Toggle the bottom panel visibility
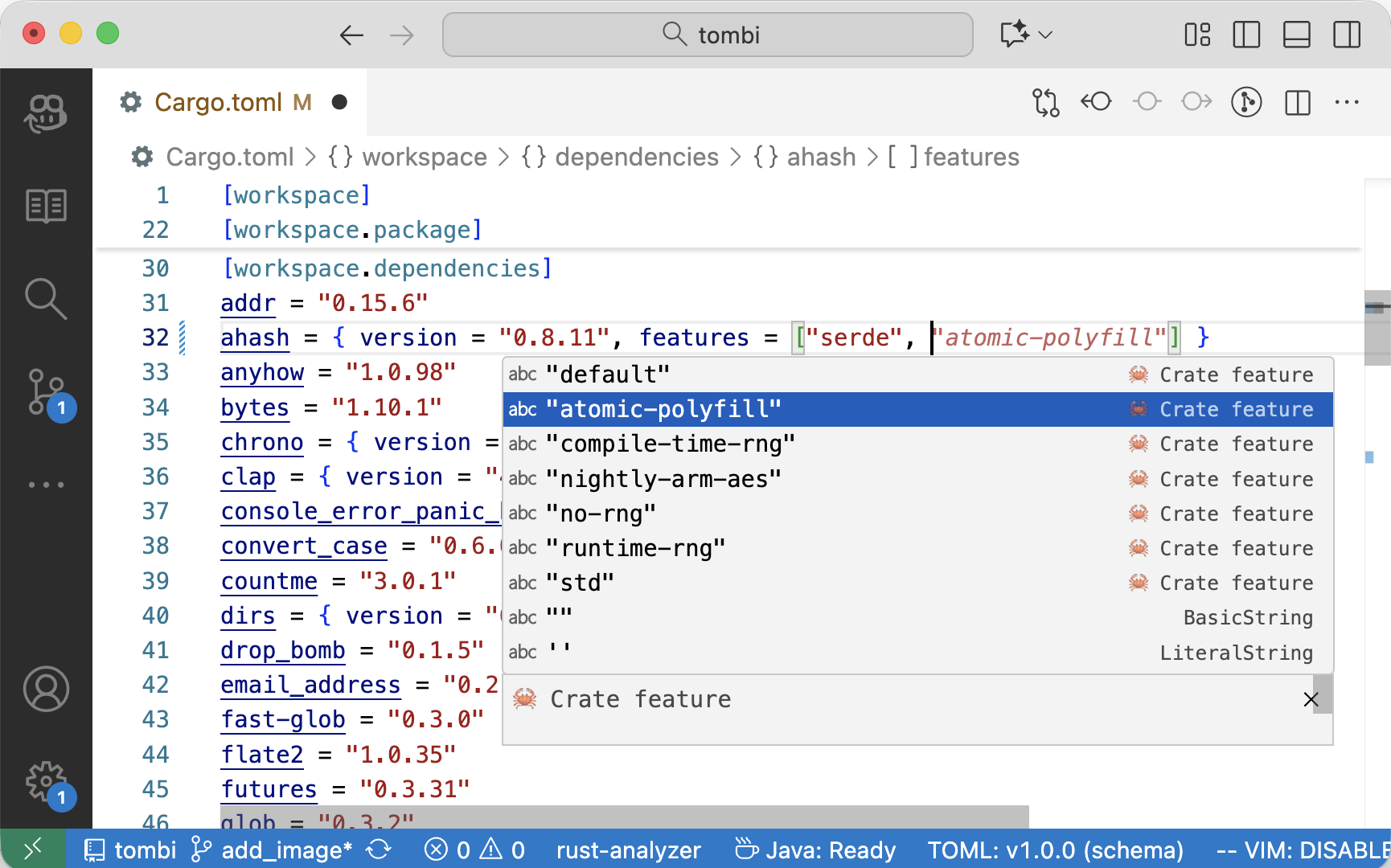 click(x=1296, y=35)
